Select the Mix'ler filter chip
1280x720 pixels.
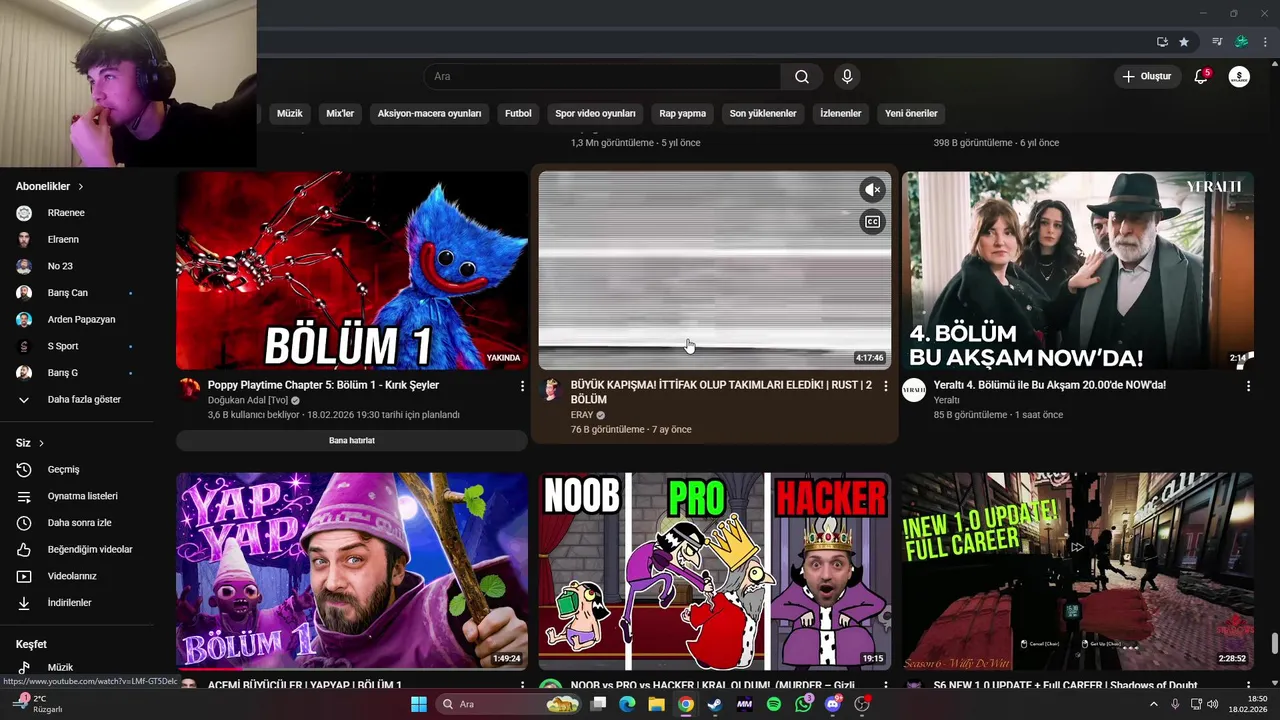tap(340, 113)
